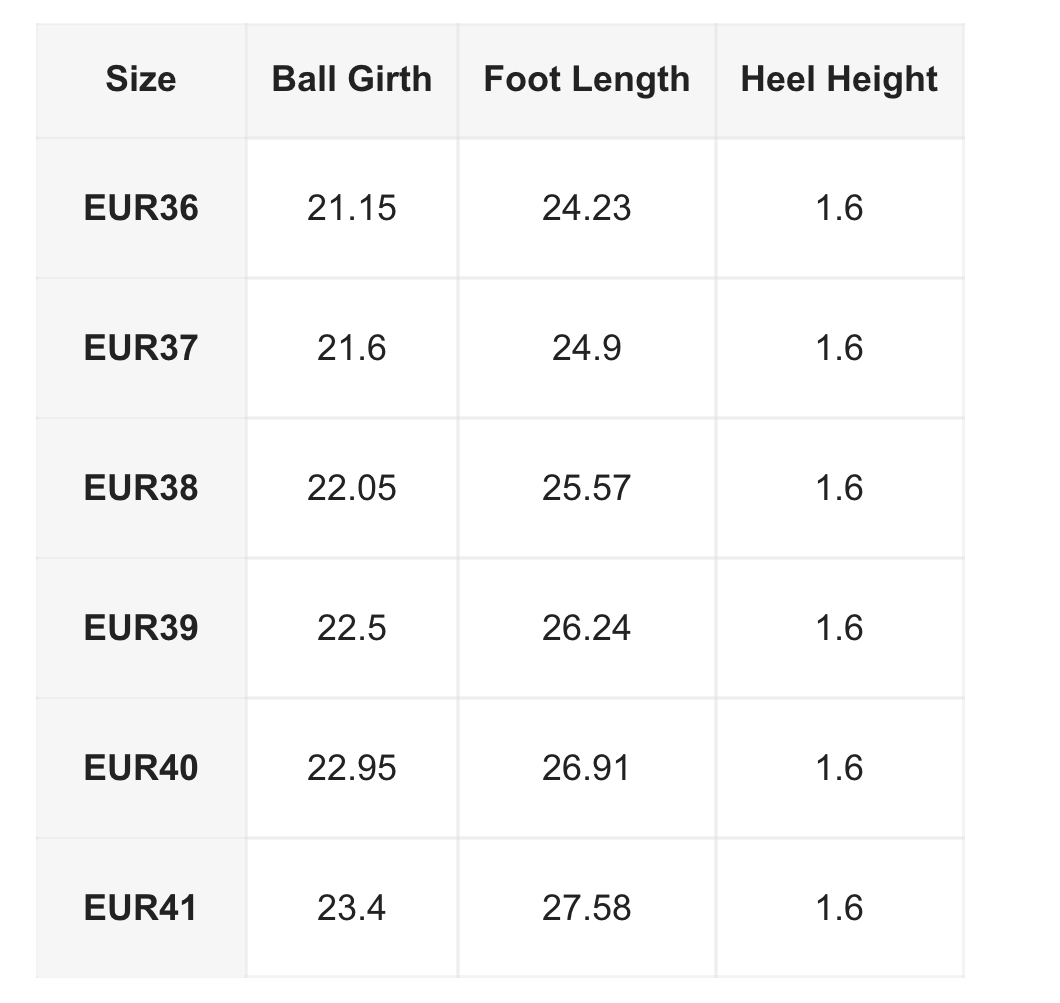The width and height of the screenshot is (1060, 1003).
Task: Click the Size column header
Action: point(141,79)
